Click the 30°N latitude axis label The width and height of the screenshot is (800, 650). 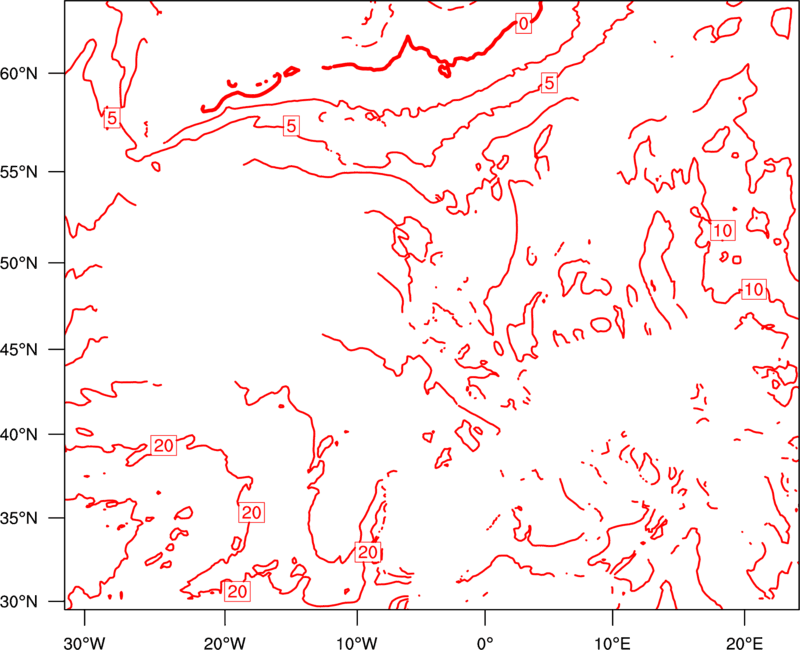click(19, 602)
